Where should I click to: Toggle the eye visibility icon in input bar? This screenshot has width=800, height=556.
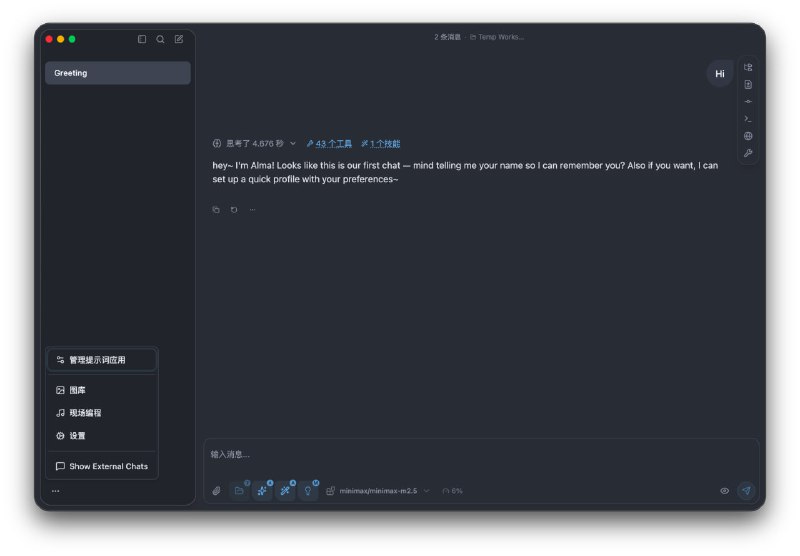[724, 491]
